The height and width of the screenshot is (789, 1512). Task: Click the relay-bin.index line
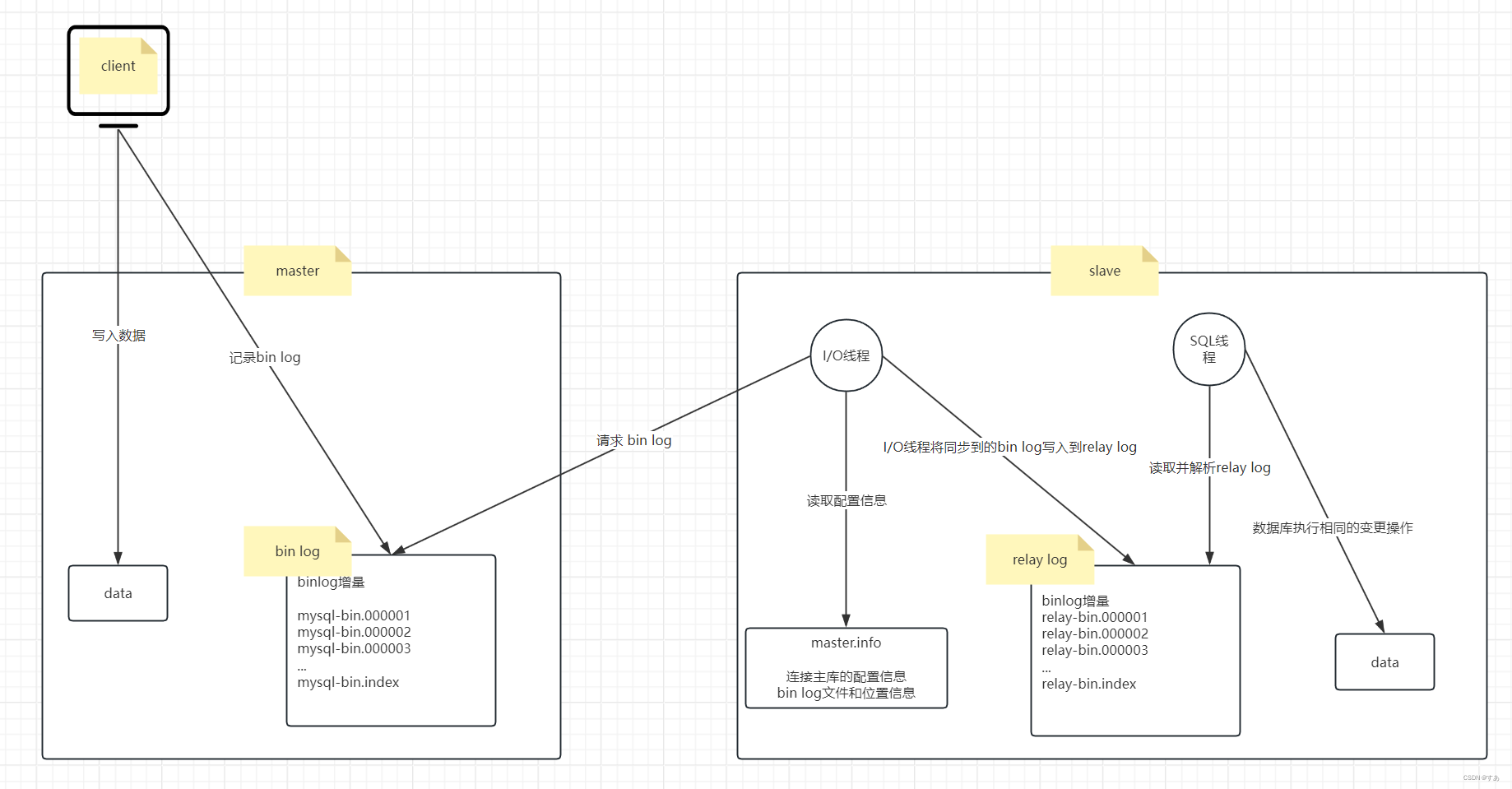click(x=1088, y=684)
